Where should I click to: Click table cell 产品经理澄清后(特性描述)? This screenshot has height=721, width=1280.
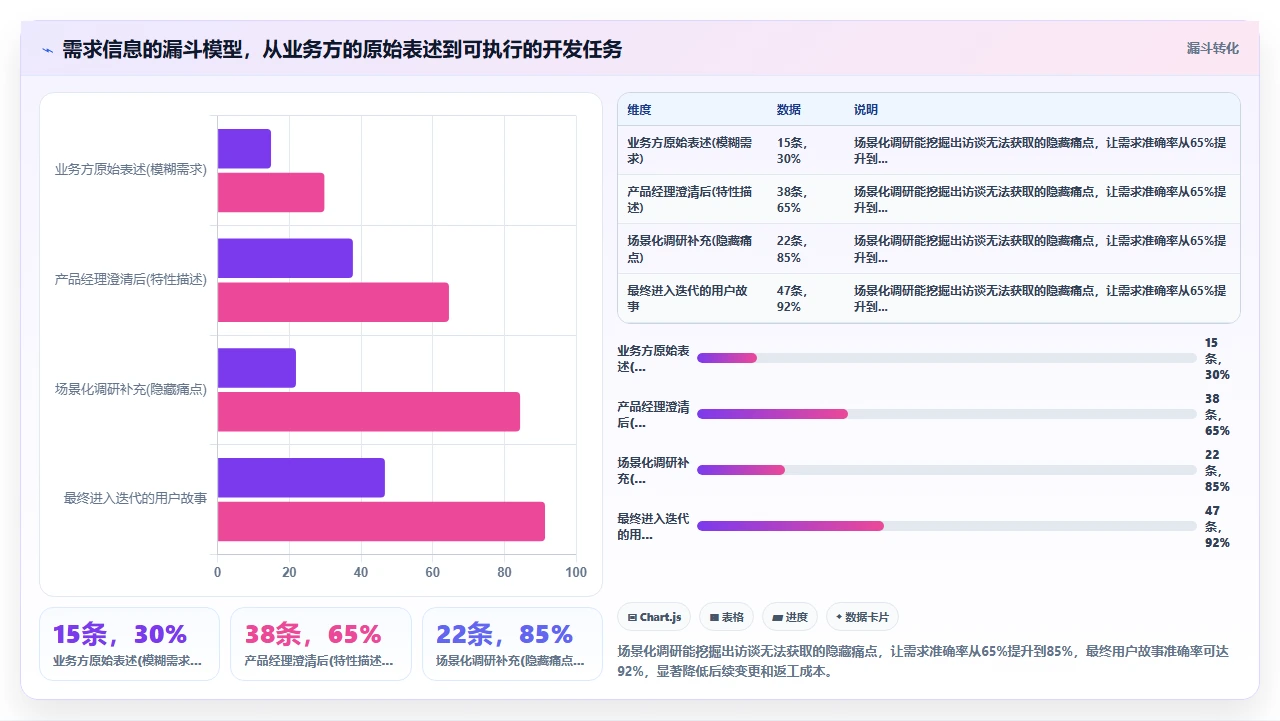click(x=692, y=200)
